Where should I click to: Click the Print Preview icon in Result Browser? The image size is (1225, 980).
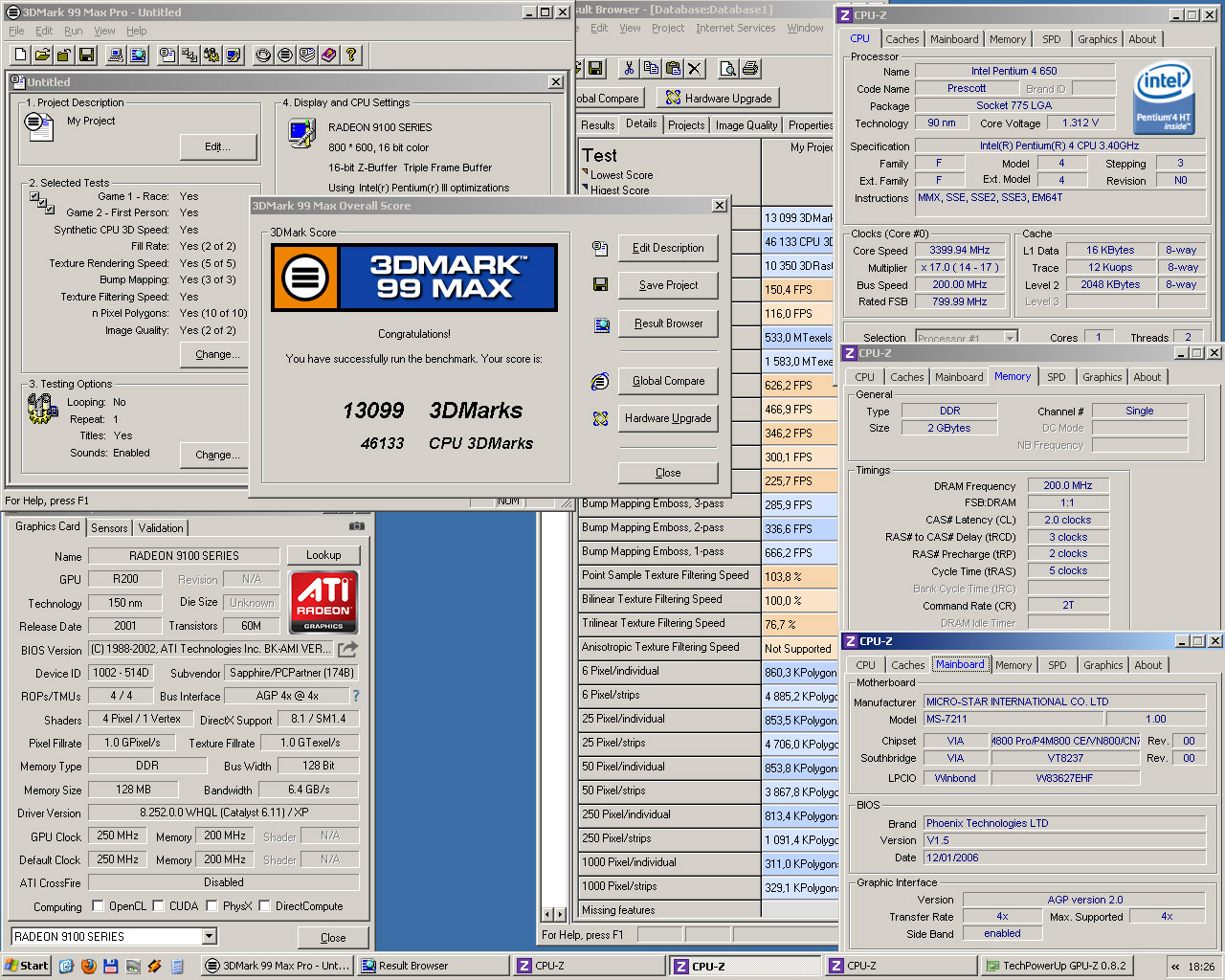pos(728,68)
